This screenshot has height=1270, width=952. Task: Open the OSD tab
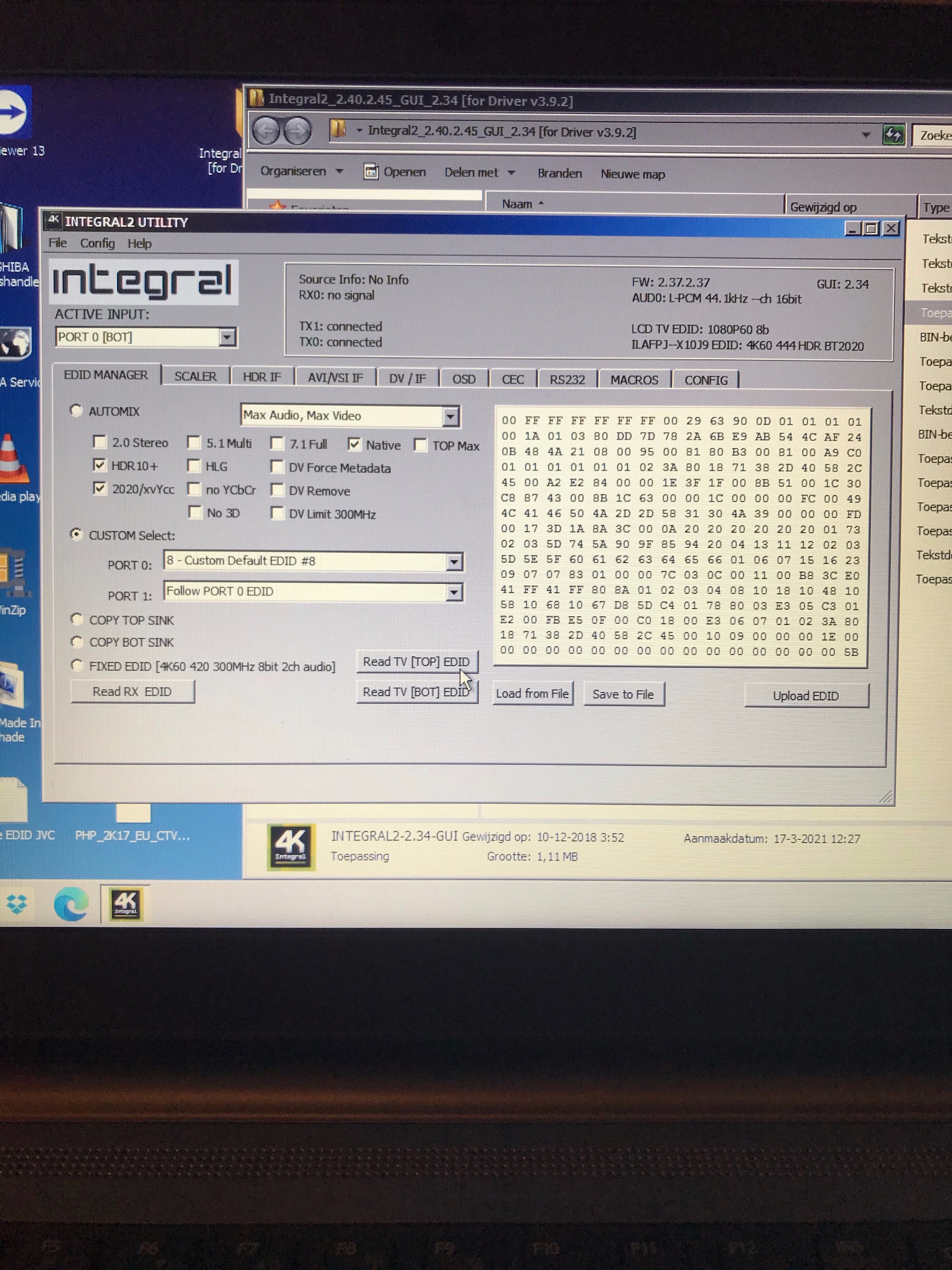(x=464, y=379)
